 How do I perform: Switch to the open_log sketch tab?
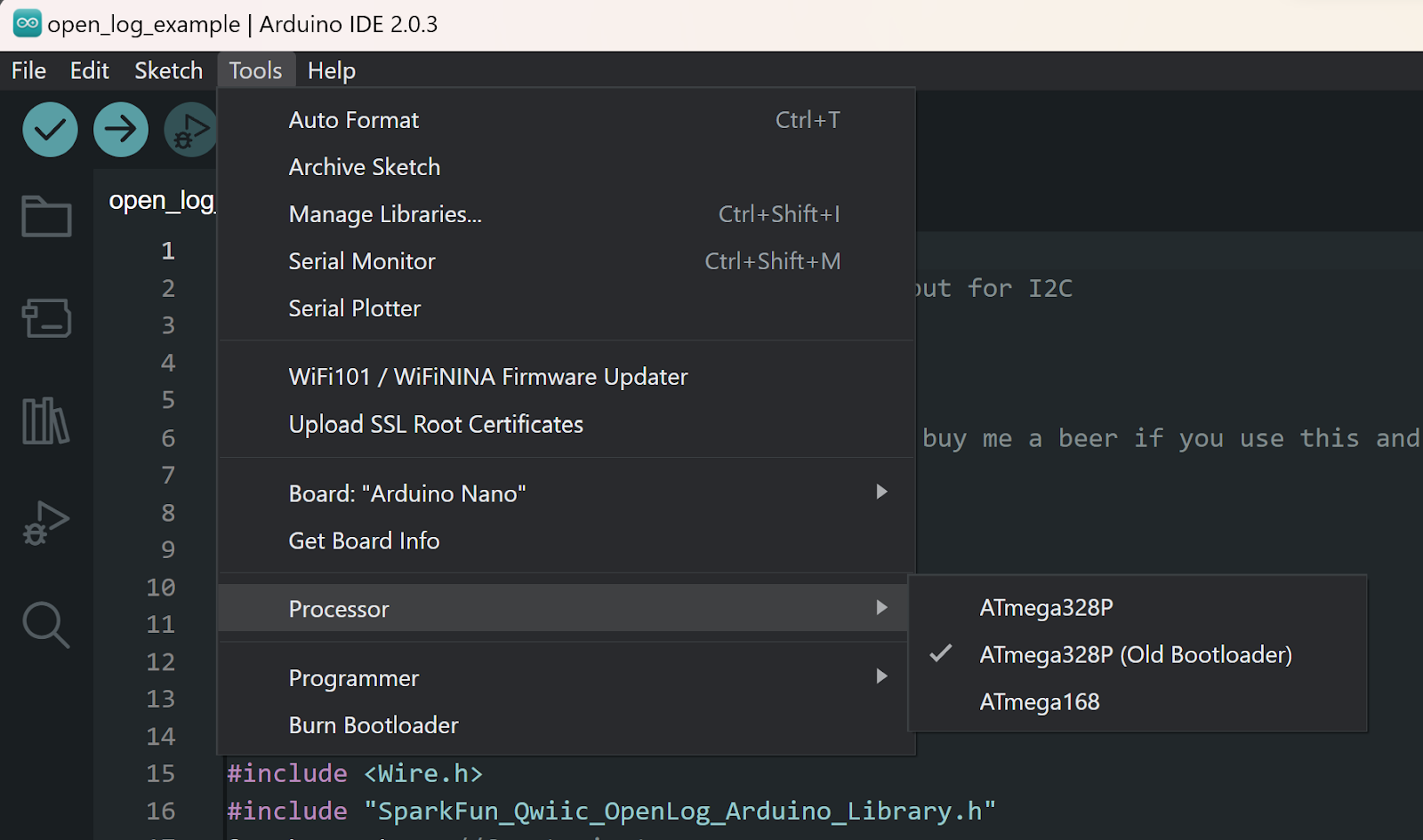point(160,201)
